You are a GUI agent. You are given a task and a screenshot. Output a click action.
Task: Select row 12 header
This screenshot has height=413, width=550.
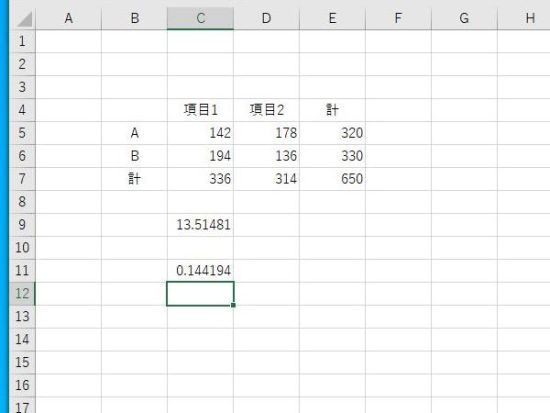click(x=22, y=293)
